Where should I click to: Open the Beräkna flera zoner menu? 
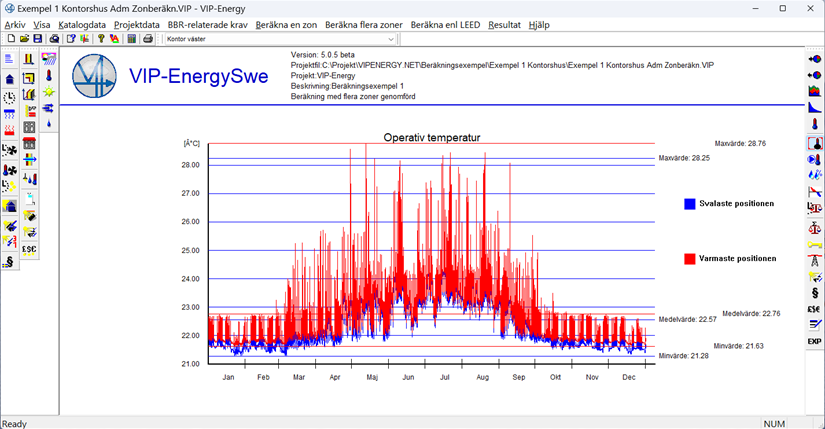(364, 24)
